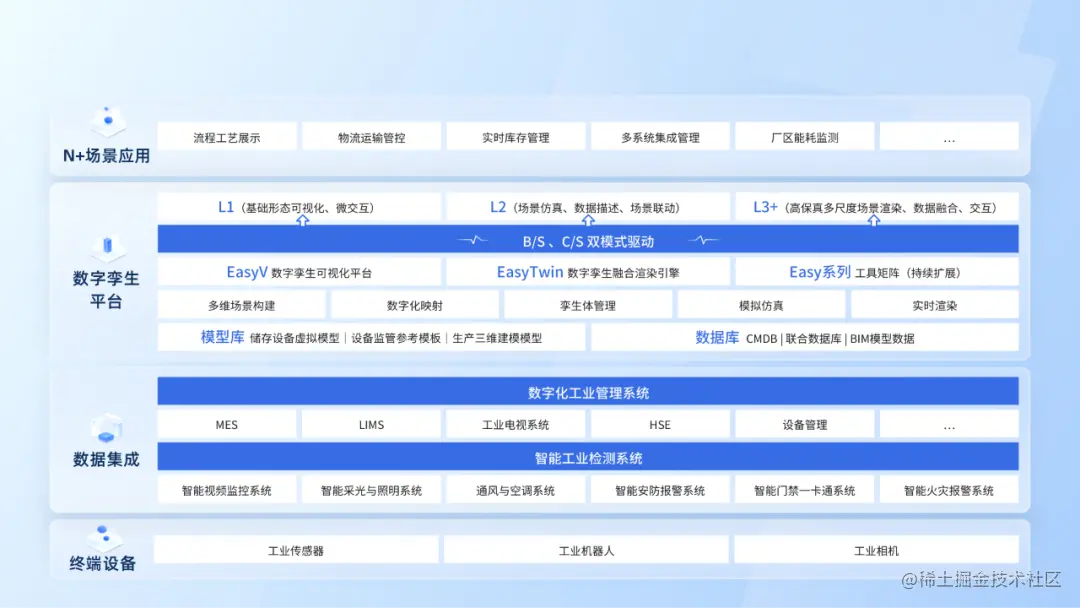Select 智能火灾报警系统

[x=949, y=490]
